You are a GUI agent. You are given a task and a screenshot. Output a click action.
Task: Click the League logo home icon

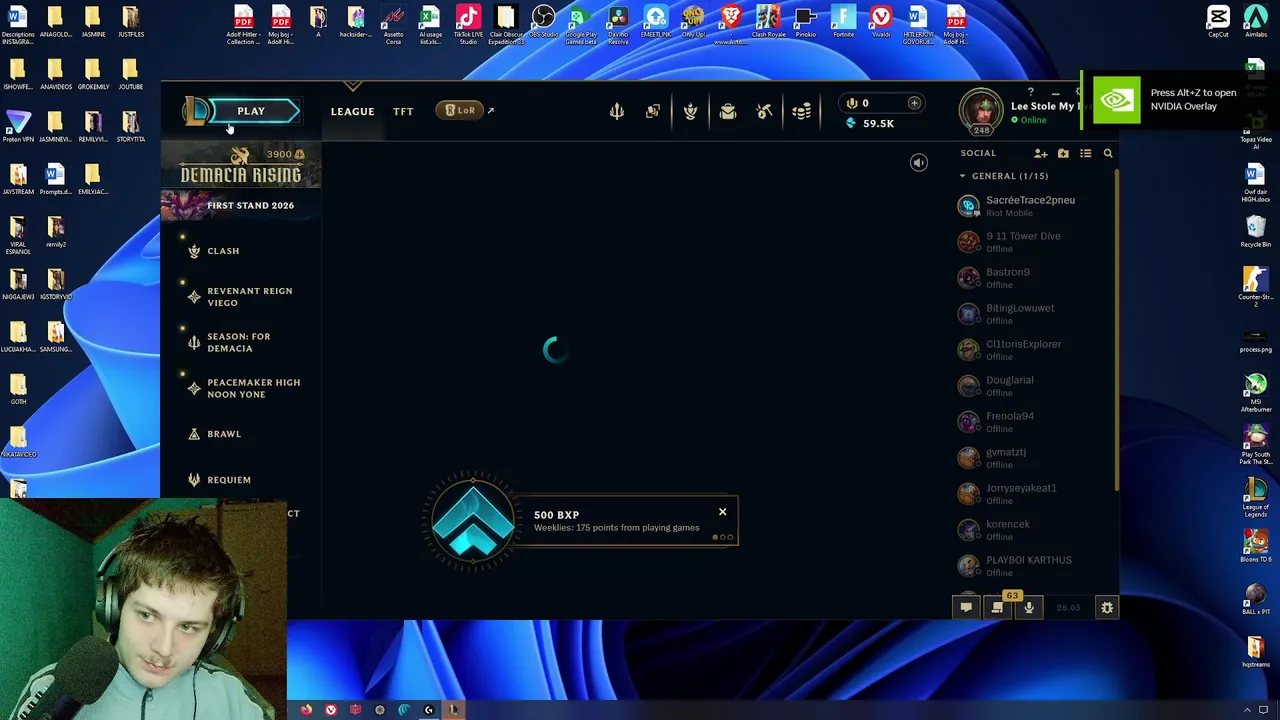pos(196,111)
